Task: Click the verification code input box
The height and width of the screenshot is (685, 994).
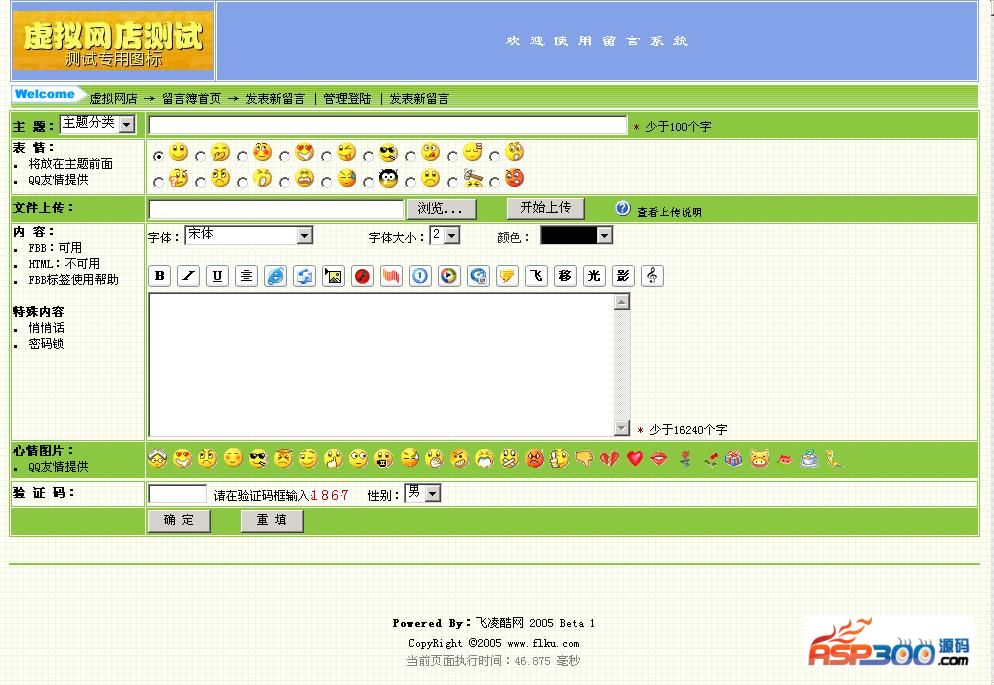Action: 178,494
